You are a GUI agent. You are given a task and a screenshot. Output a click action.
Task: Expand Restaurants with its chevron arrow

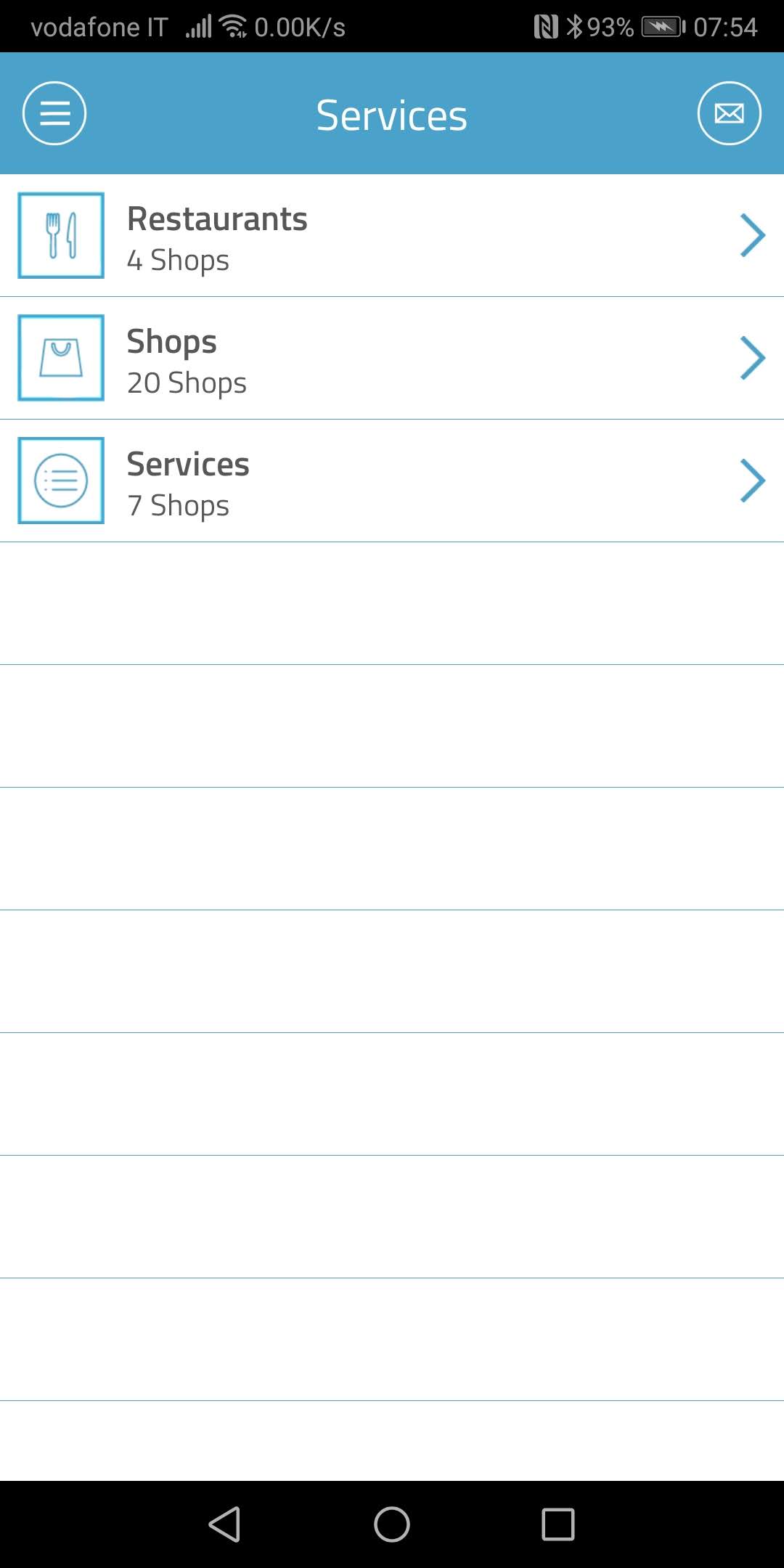753,235
